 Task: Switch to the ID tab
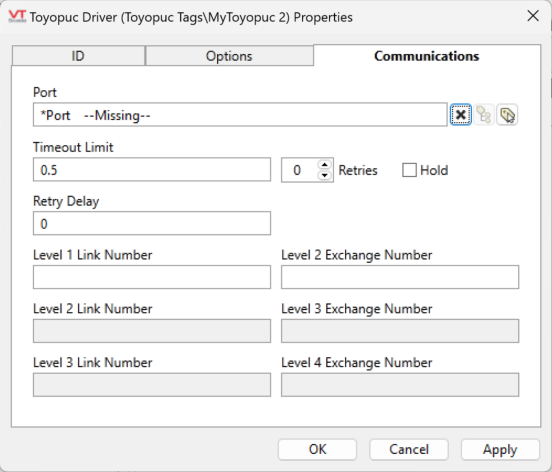pos(78,56)
